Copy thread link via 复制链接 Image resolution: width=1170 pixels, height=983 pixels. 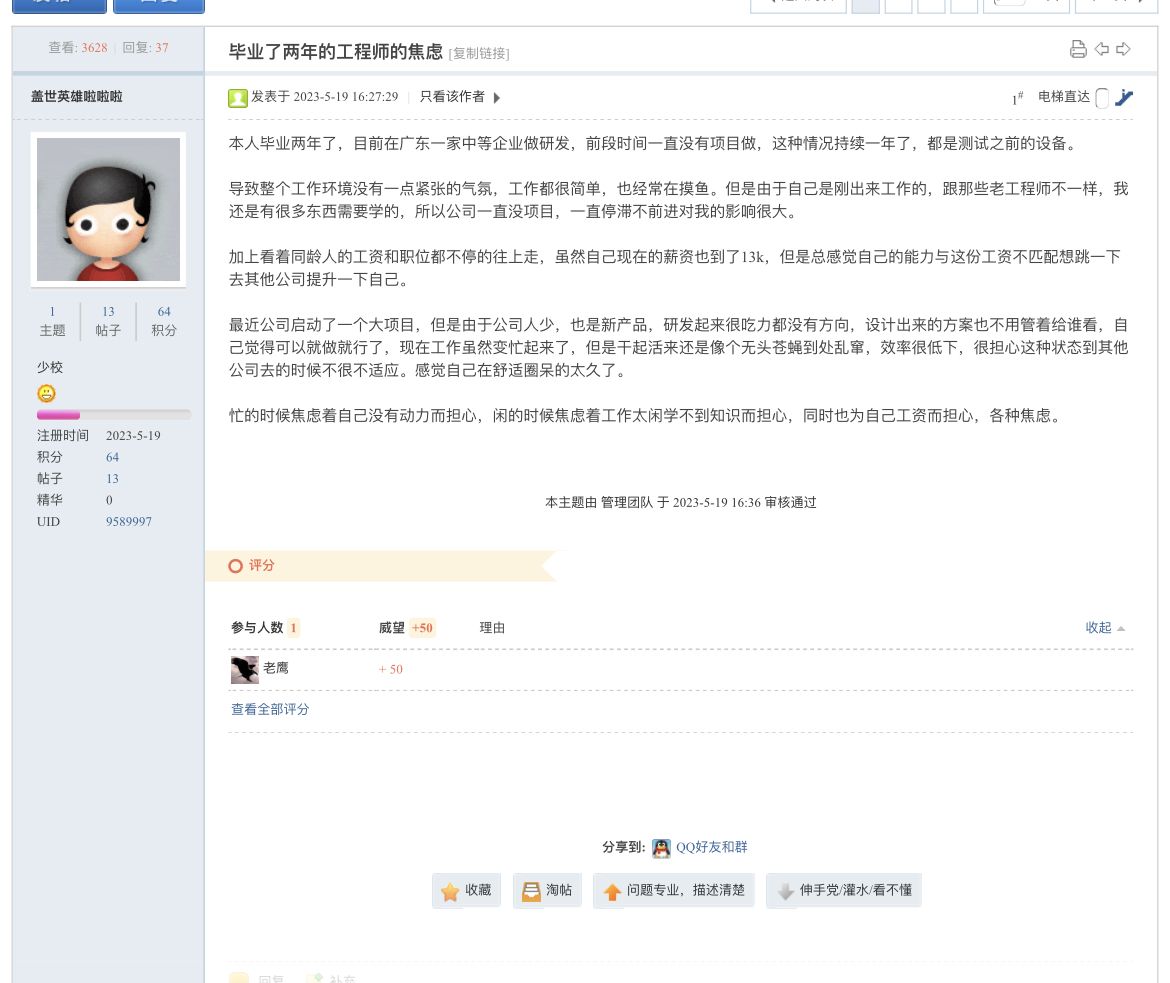pos(479,54)
